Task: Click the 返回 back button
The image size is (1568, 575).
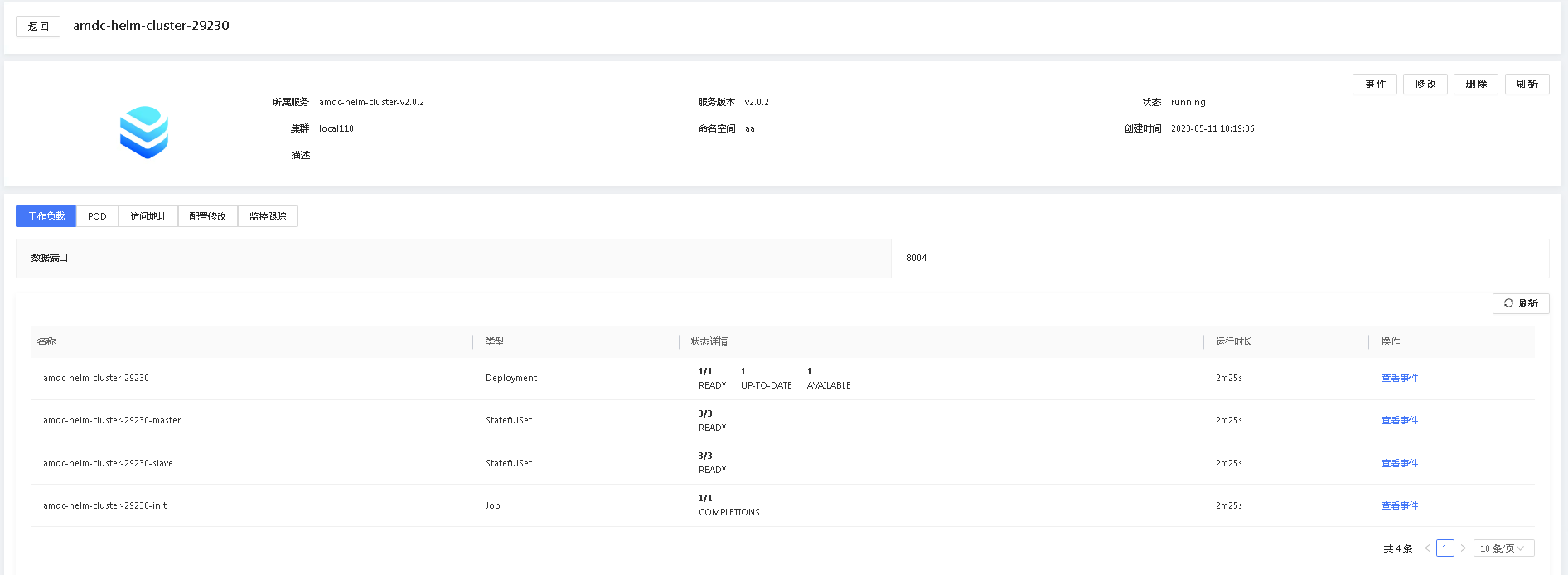Action: pyautogui.click(x=38, y=27)
